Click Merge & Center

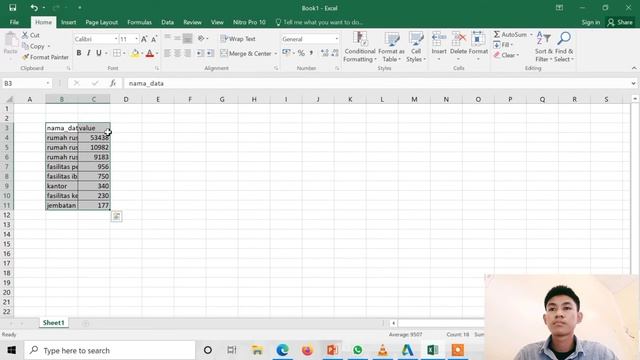coord(246,53)
